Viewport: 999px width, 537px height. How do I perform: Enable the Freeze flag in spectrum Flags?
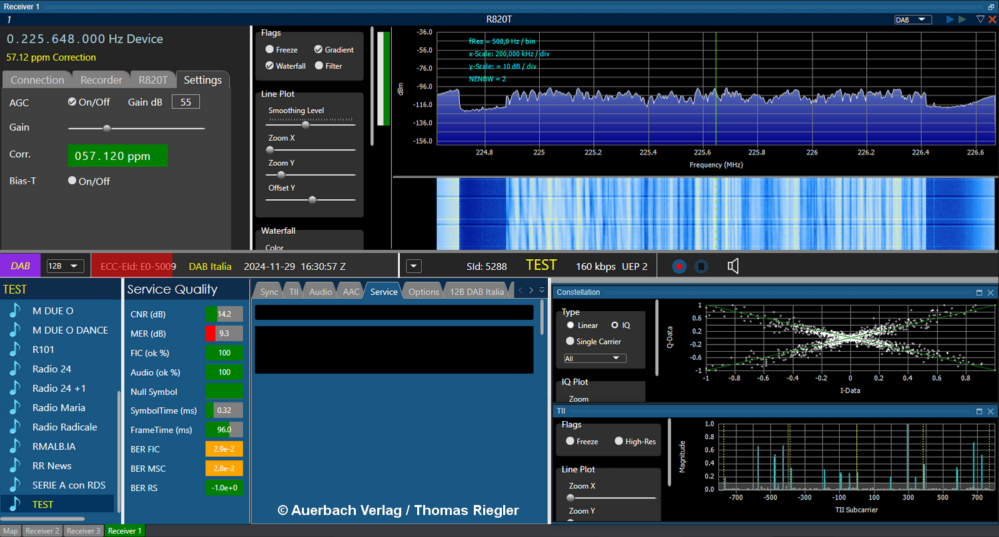point(270,49)
